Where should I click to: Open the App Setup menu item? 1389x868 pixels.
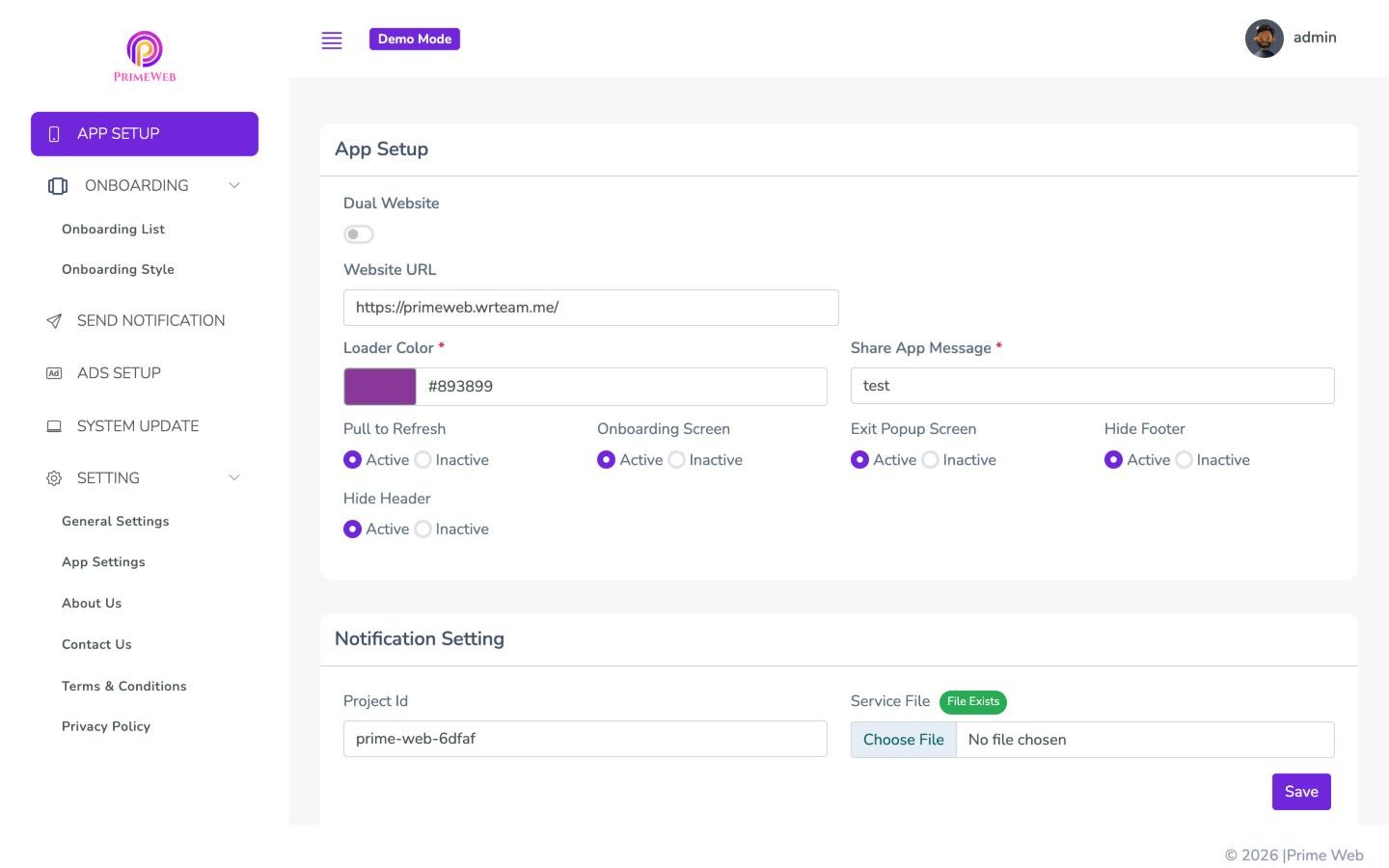point(145,134)
